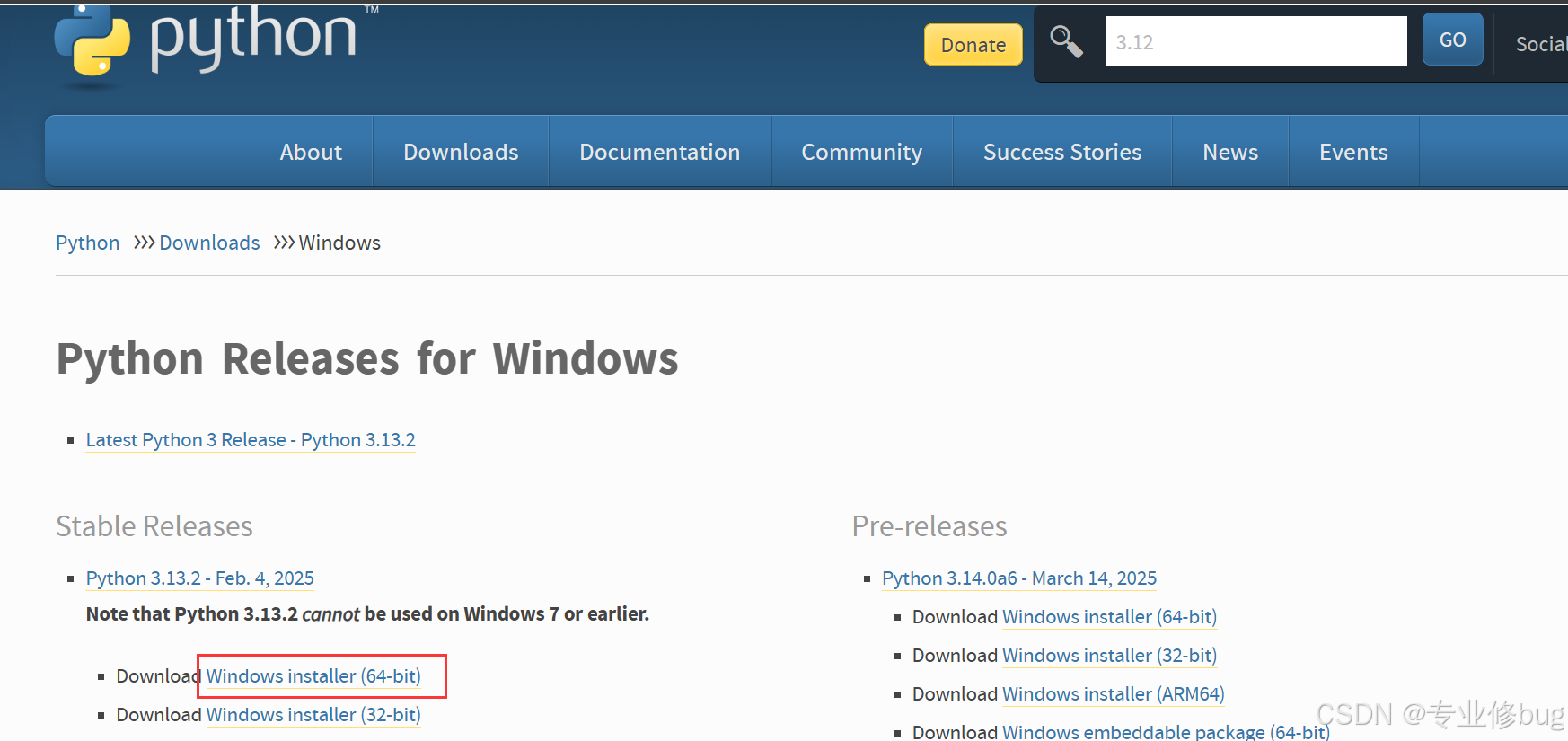1568x741 pixels.
Task: Open the About menu
Action: click(x=311, y=152)
